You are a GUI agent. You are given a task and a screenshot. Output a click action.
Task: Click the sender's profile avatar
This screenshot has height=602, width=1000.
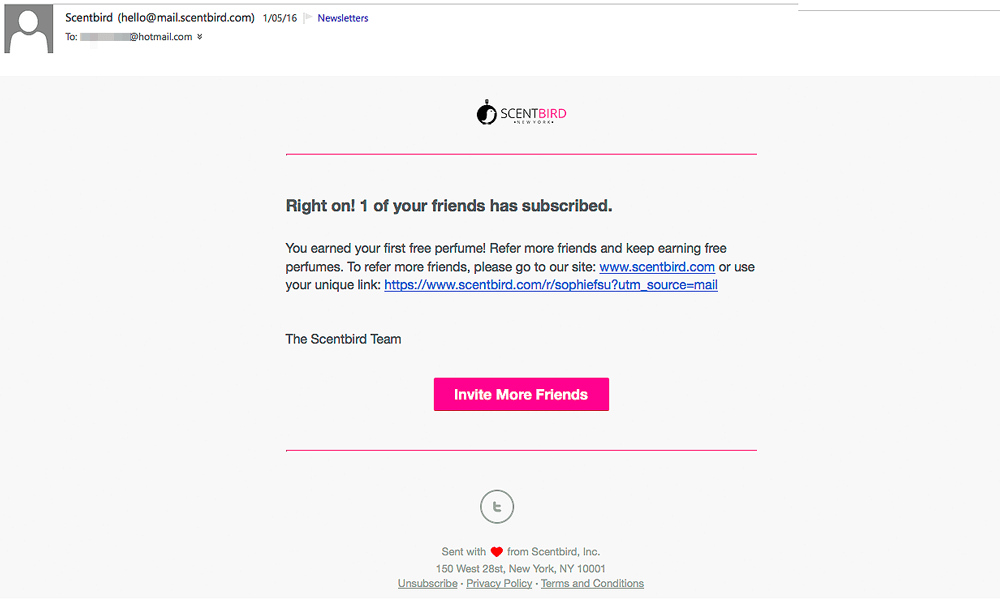point(29,29)
